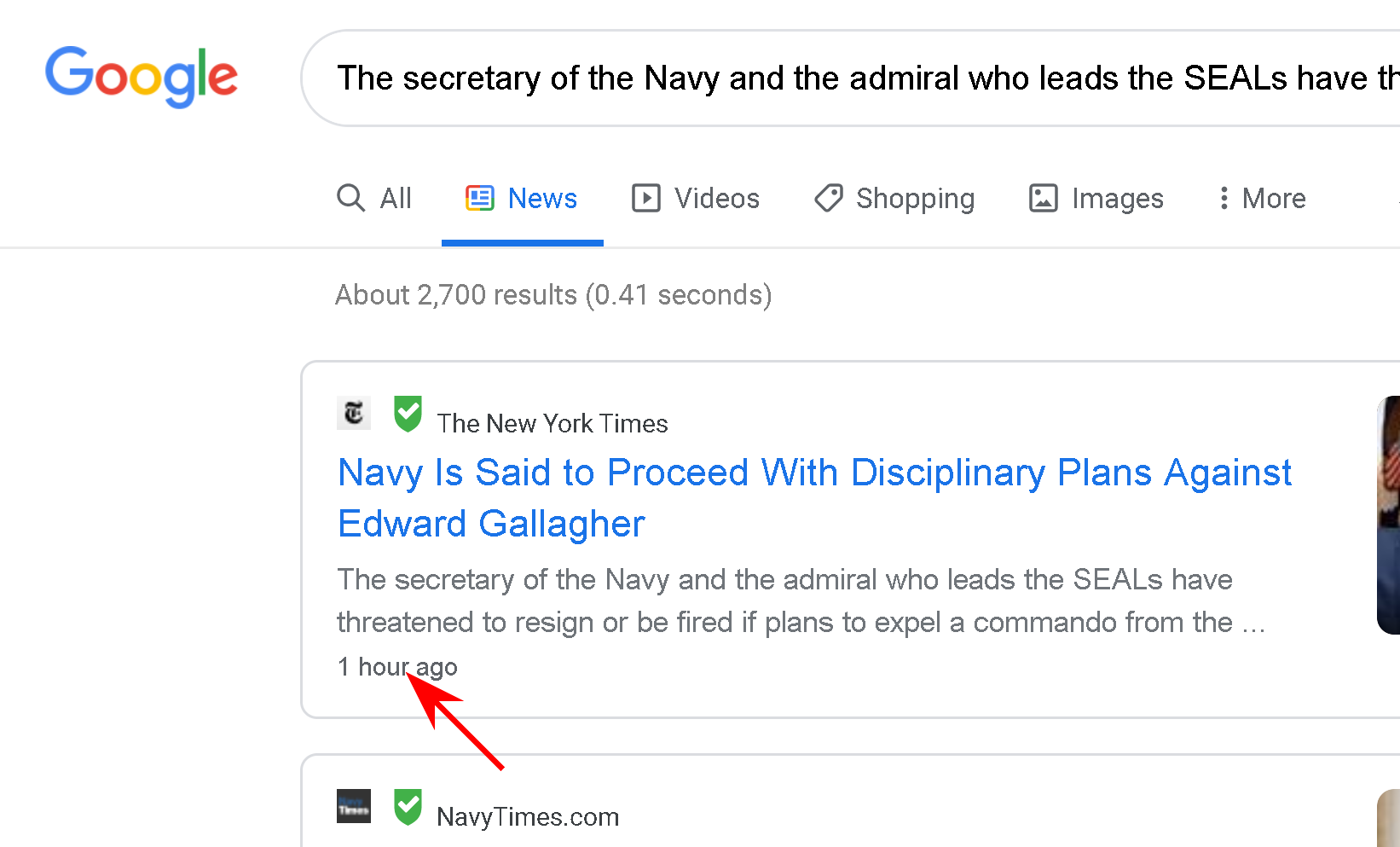
Task: Open the NavyTimes article thumbnail
Action: (x=1389, y=819)
